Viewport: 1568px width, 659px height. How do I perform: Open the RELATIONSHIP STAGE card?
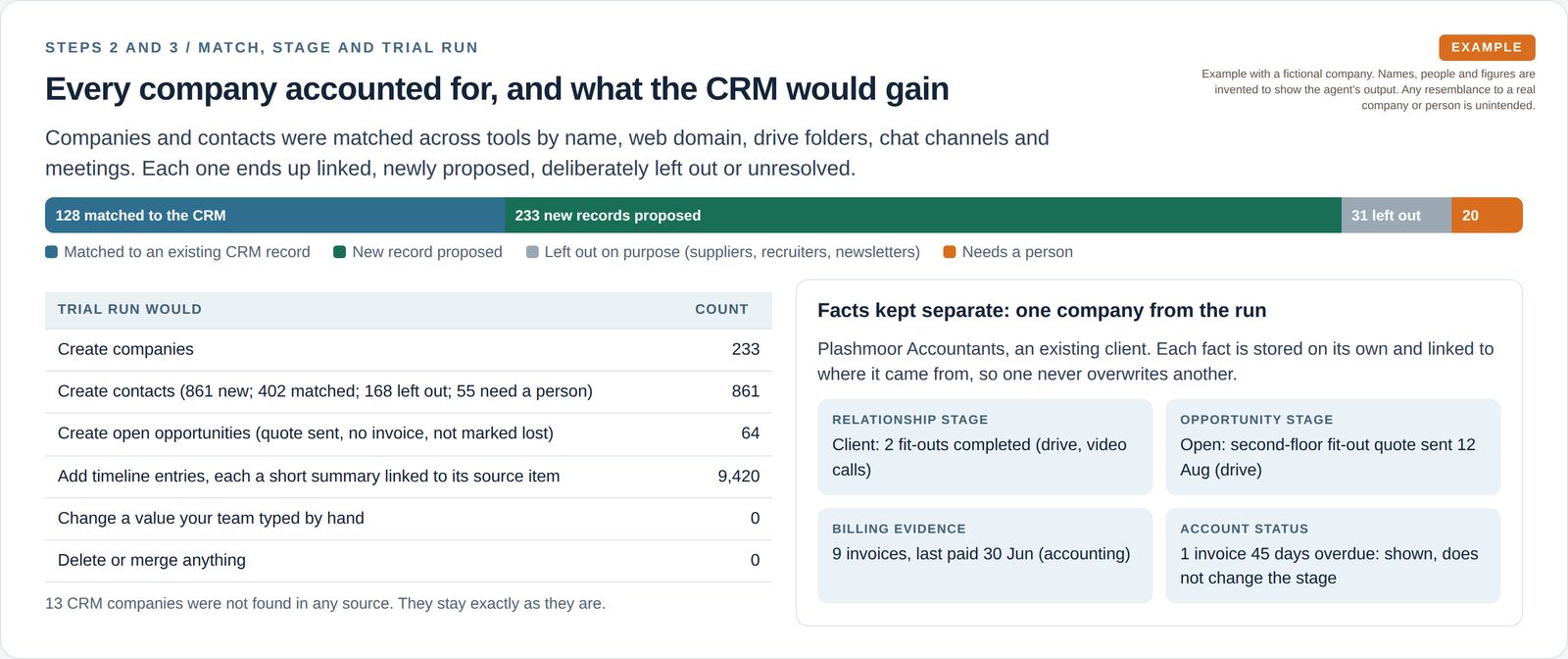point(985,446)
